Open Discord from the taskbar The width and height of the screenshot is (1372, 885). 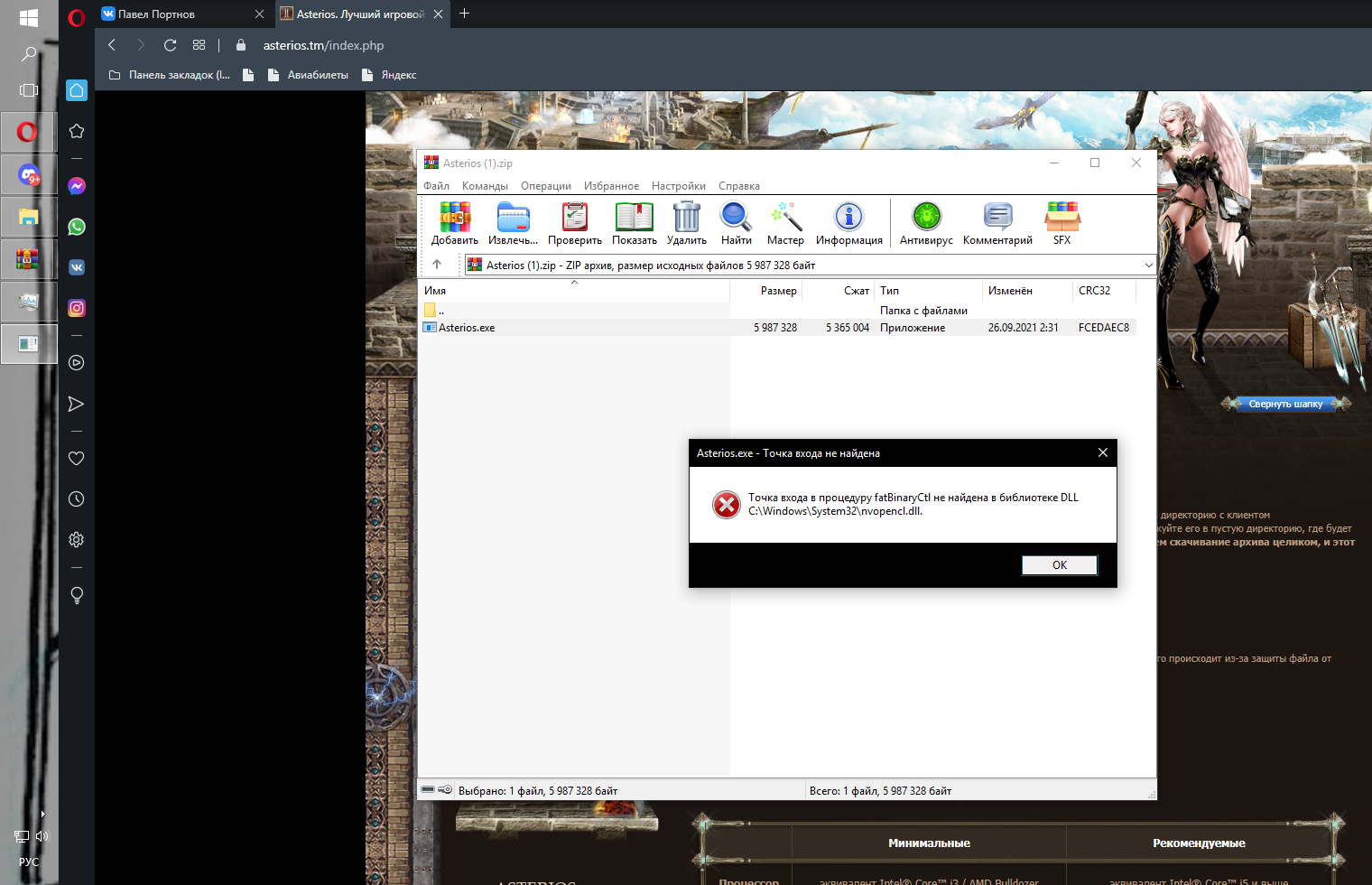pos(29,174)
